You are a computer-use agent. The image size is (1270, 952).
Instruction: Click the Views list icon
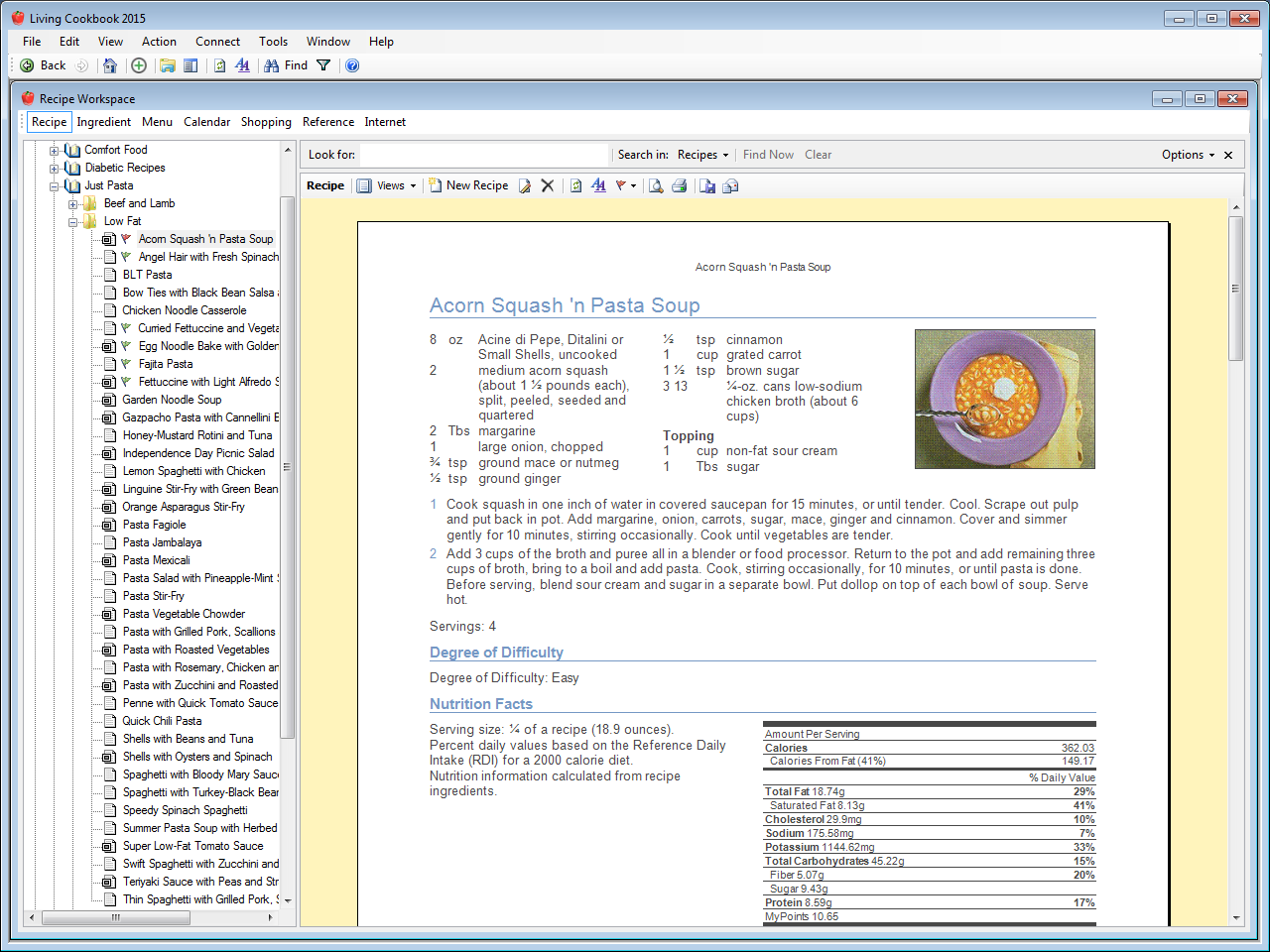pyautogui.click(x=364, y=185)
